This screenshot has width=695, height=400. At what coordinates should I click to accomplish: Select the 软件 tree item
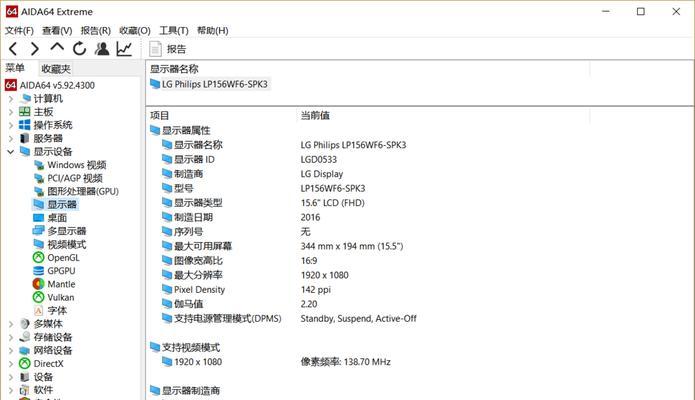tap(43, 390)
